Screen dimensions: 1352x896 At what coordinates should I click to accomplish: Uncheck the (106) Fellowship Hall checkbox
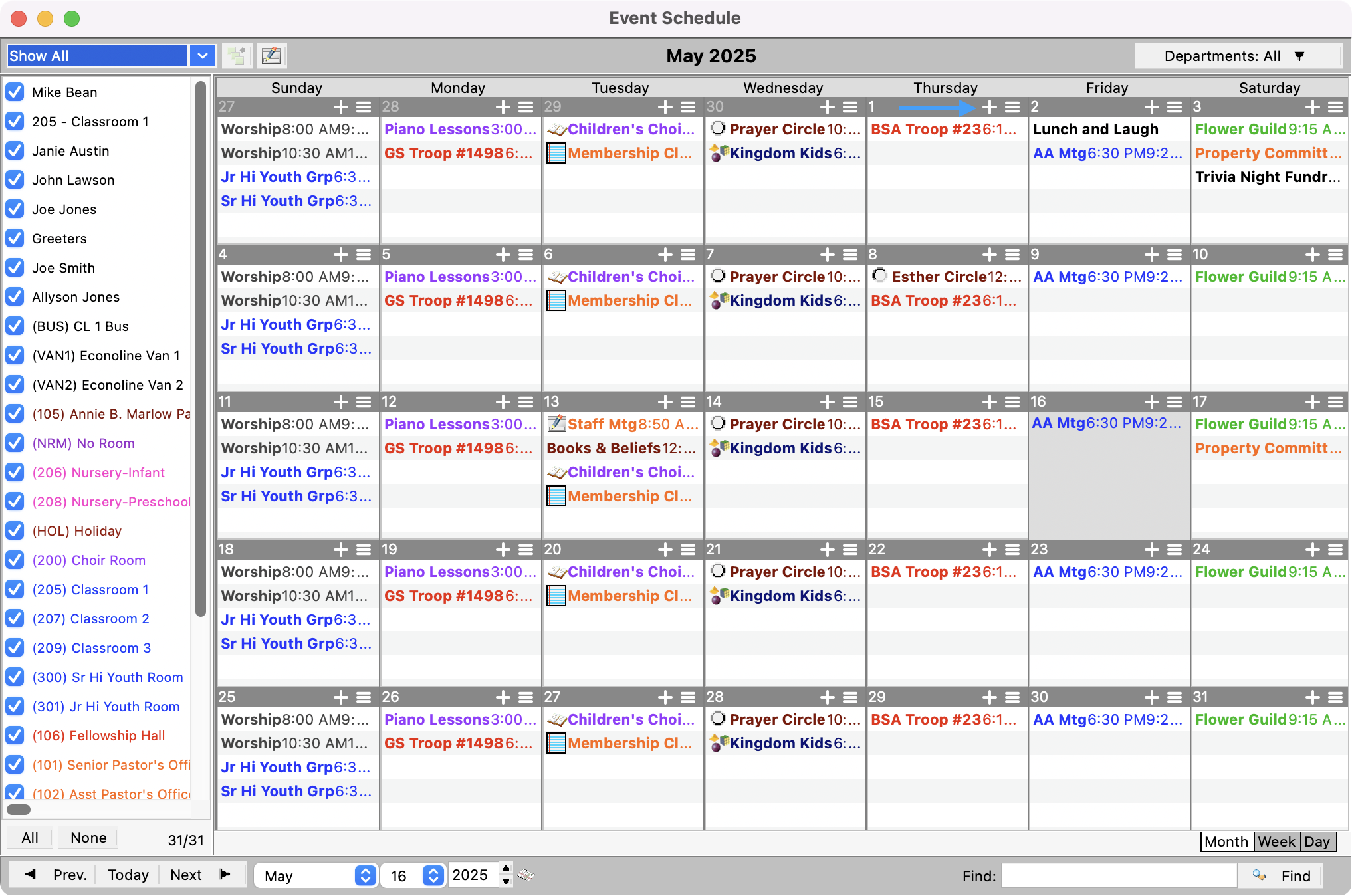[15, 736]
